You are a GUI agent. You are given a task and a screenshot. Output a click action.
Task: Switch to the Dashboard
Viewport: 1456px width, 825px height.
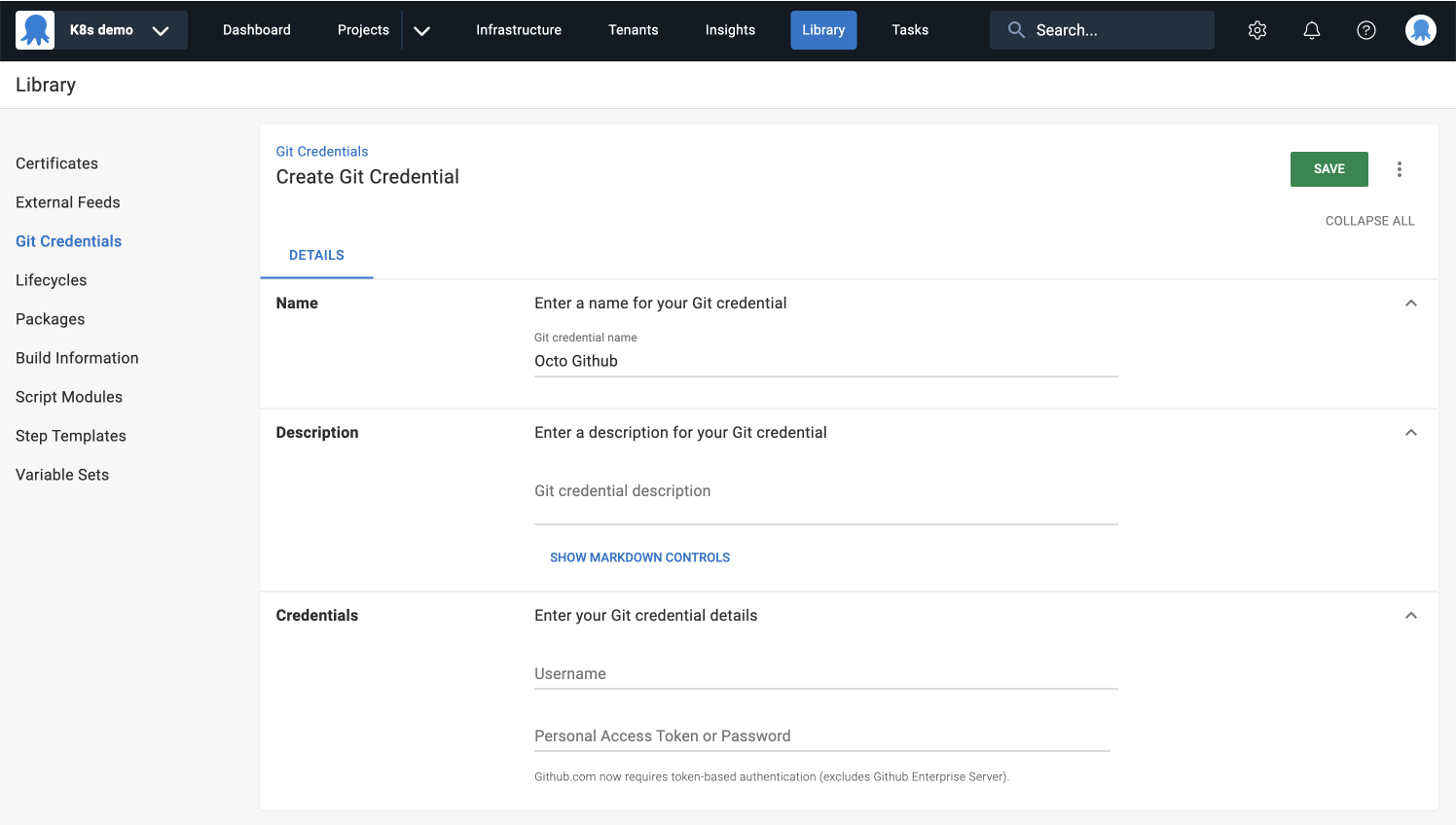pyautogui.click(x=256, y=30)
